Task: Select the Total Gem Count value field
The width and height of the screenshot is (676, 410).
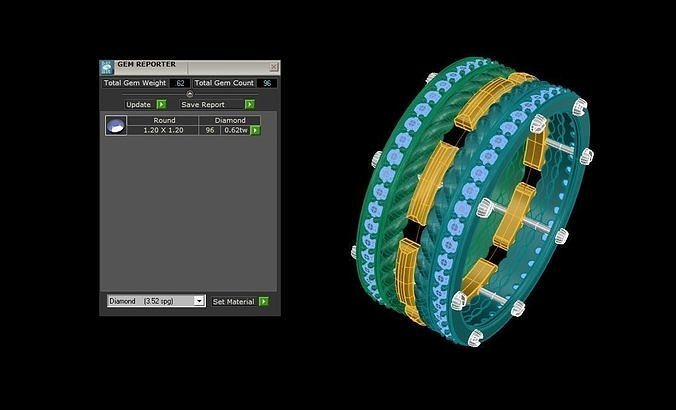Action: coord(267,83)
